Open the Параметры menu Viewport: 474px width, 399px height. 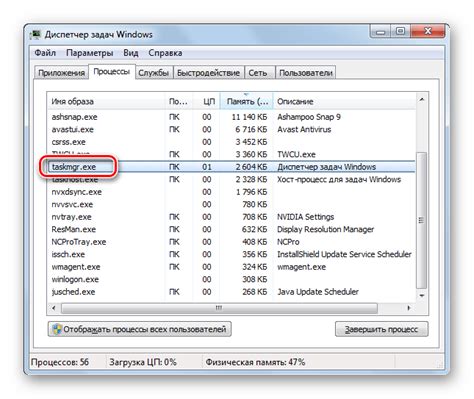(90, 53)
